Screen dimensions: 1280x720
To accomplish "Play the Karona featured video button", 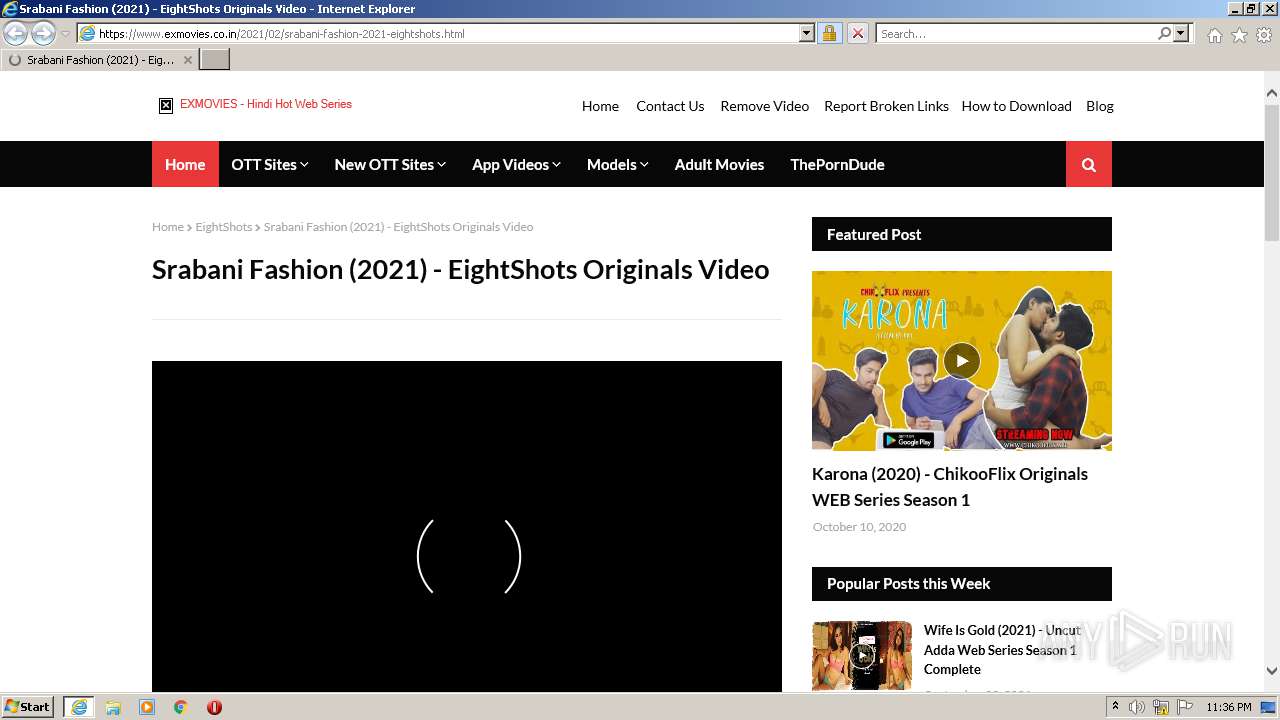I will [x=962, y=361].
